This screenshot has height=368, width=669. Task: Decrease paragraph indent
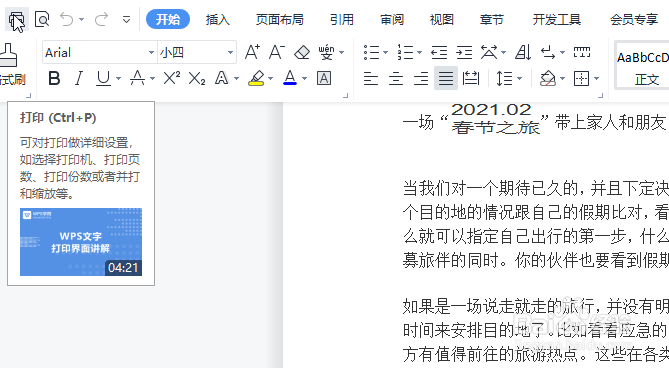click(x=439, y=52)
